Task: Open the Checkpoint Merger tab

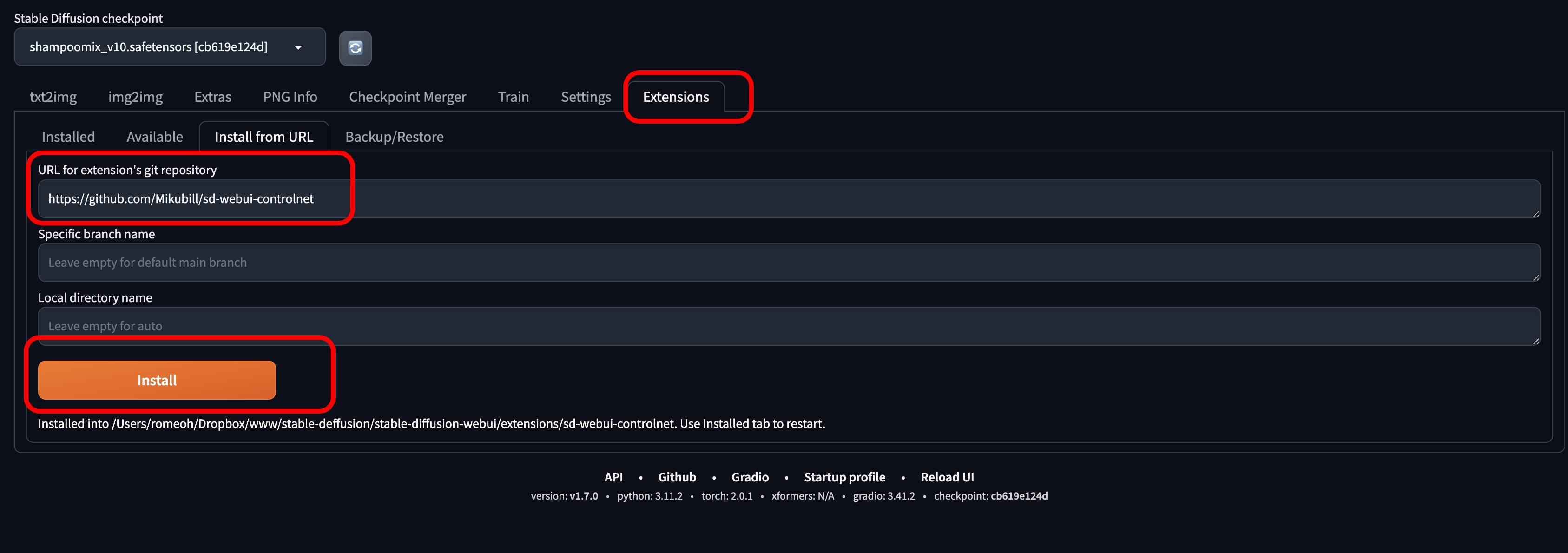Action: click(x=407, y=97)
